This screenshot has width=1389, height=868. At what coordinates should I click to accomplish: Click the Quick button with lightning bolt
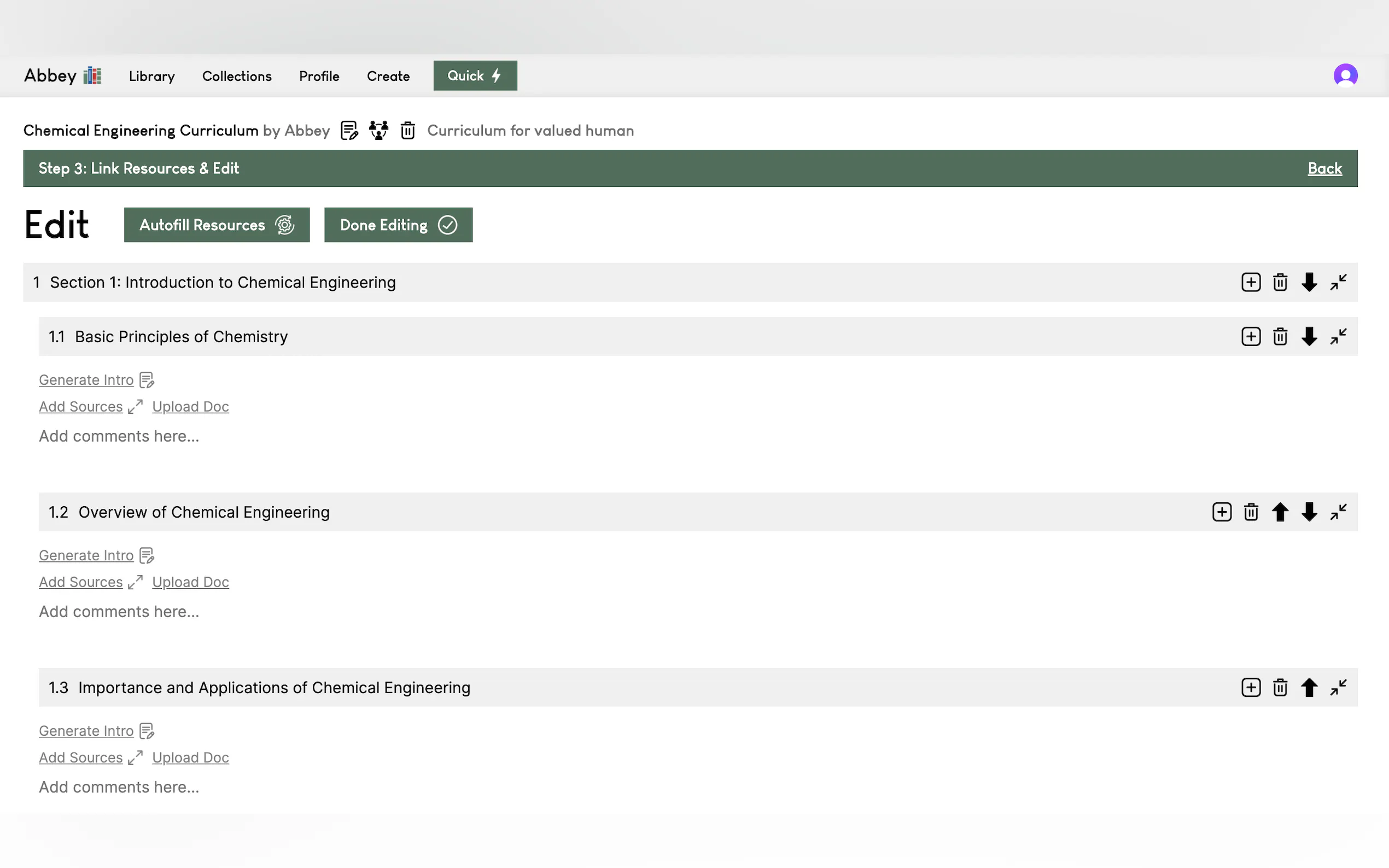pos(475,76)
